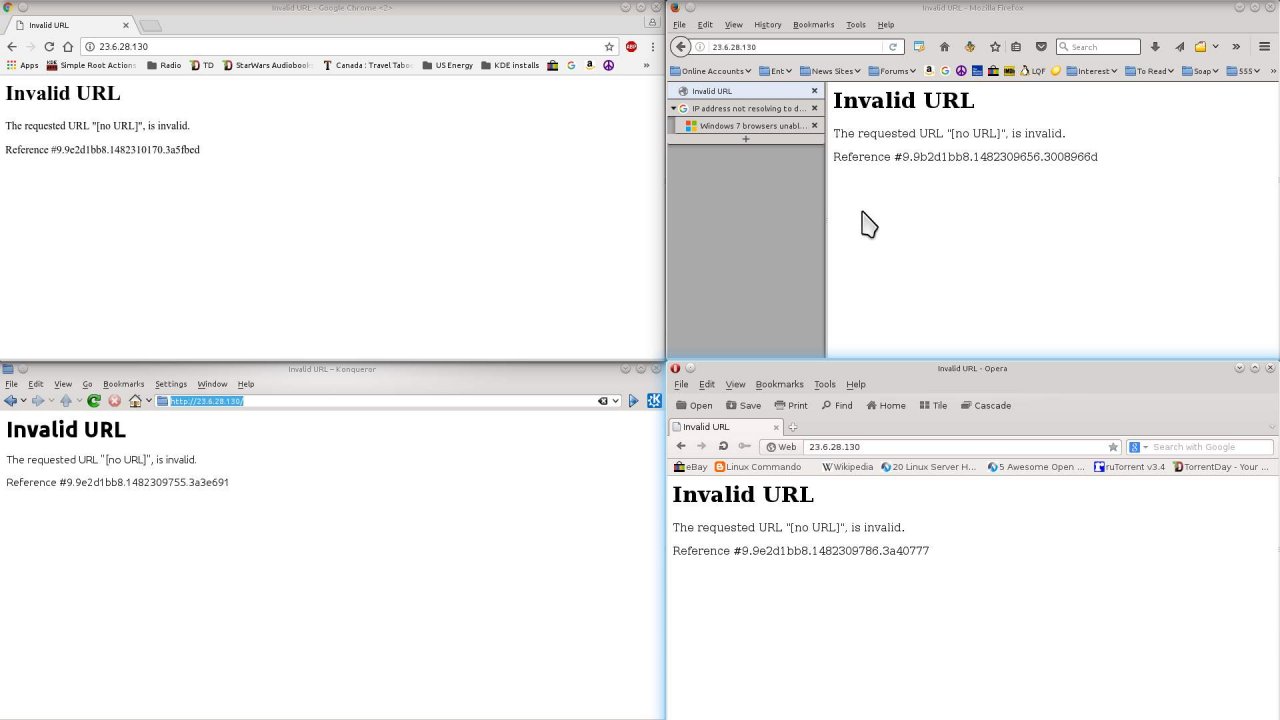Click the Opera Cascade button
Image resolution: width=1280 pixels, height=720 pixels.
[x=985, y=406]
